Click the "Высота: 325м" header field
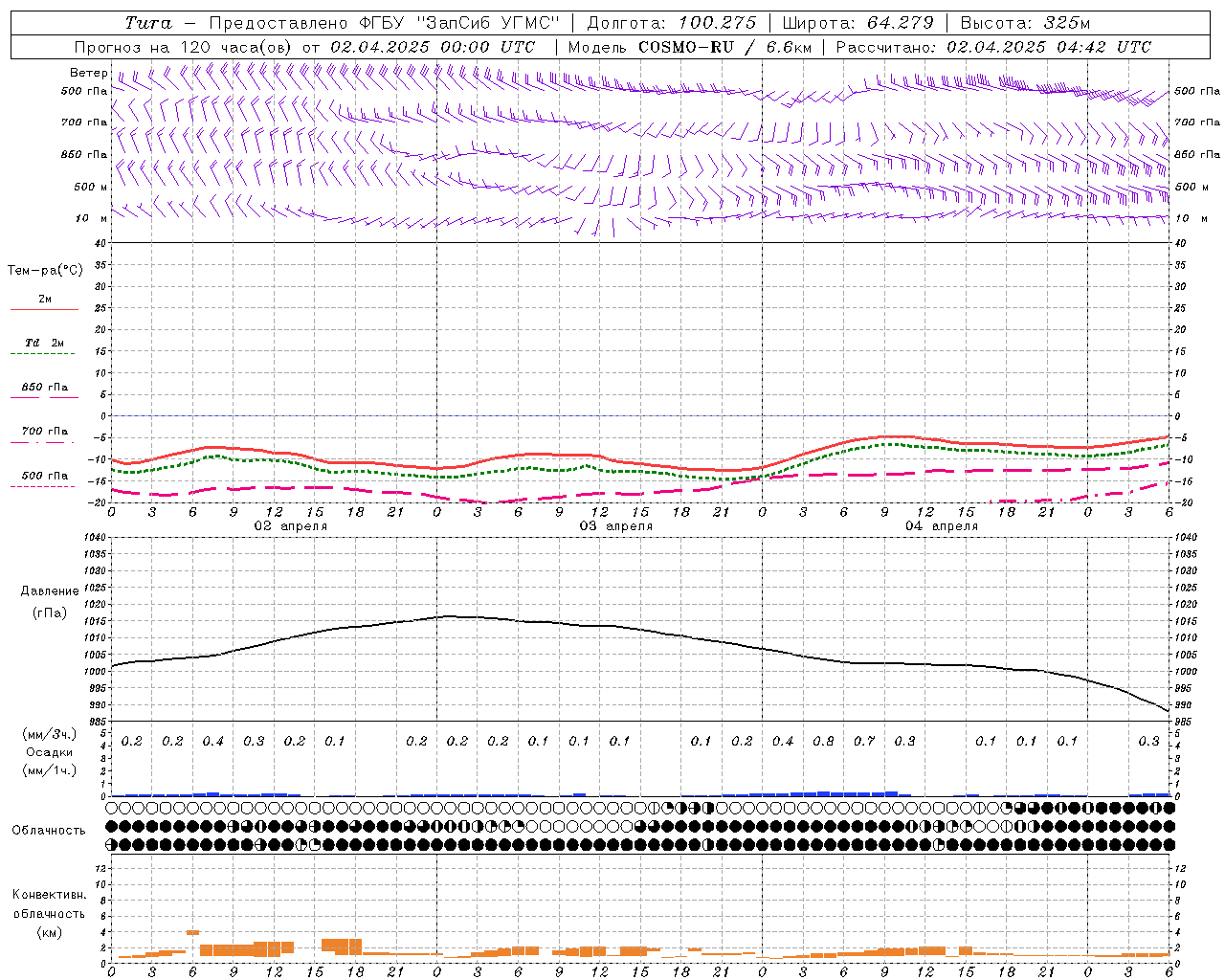 1025,23
